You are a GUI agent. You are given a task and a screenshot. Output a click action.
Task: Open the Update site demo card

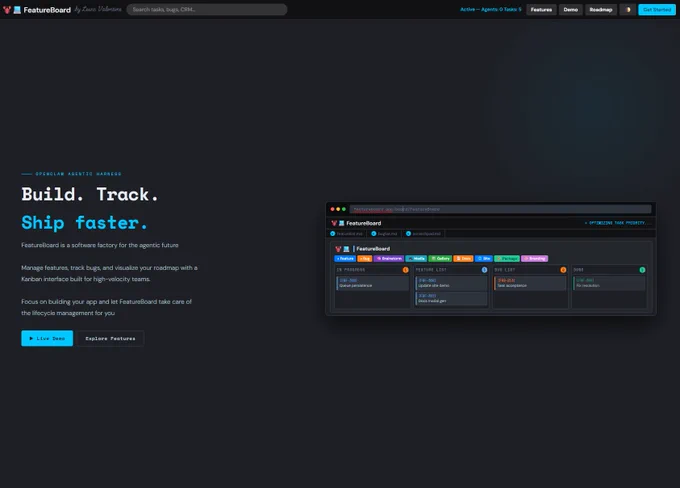coord(451,283)
